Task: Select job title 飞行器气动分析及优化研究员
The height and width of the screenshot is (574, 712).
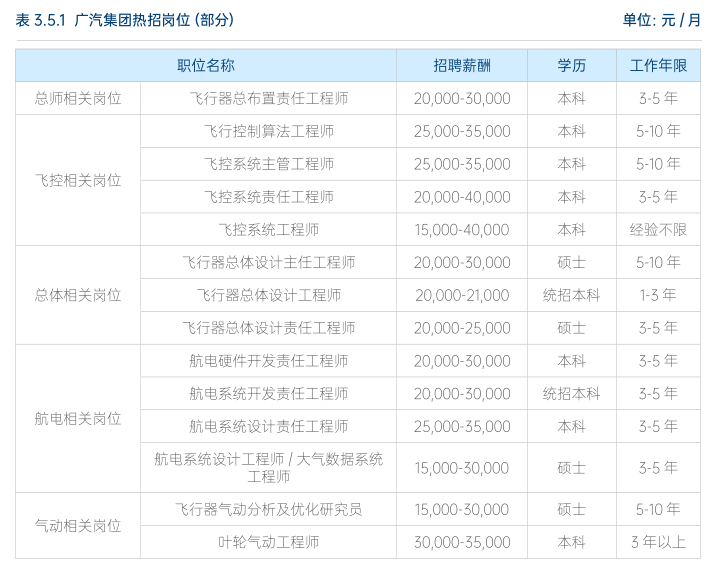Action: click(269, 509)
